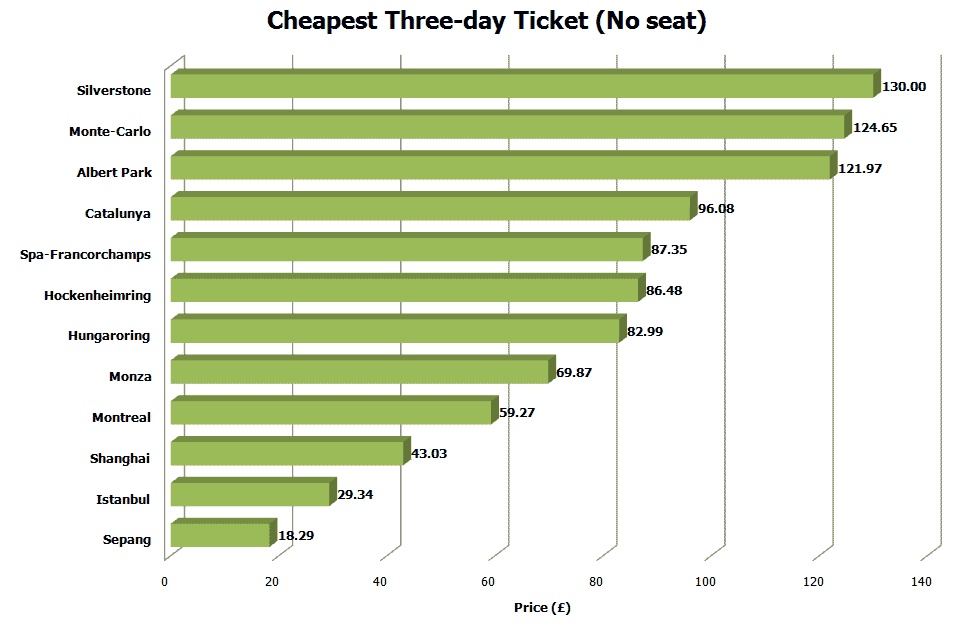Click the Montreal bar
Image resolution: width=970 pixels, height=626 pixels.
[331, 414]
